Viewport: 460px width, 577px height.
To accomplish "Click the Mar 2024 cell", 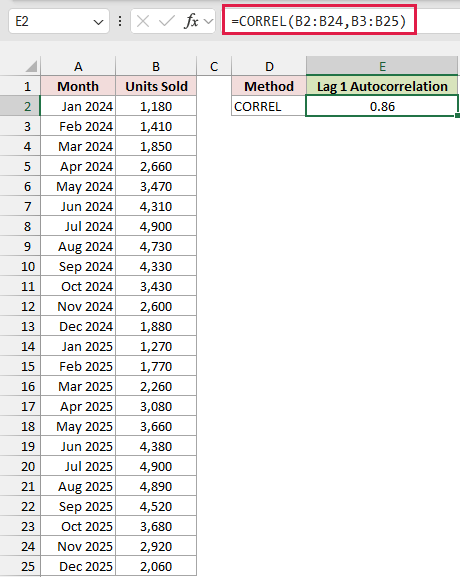I will click(x=78, y=146).
